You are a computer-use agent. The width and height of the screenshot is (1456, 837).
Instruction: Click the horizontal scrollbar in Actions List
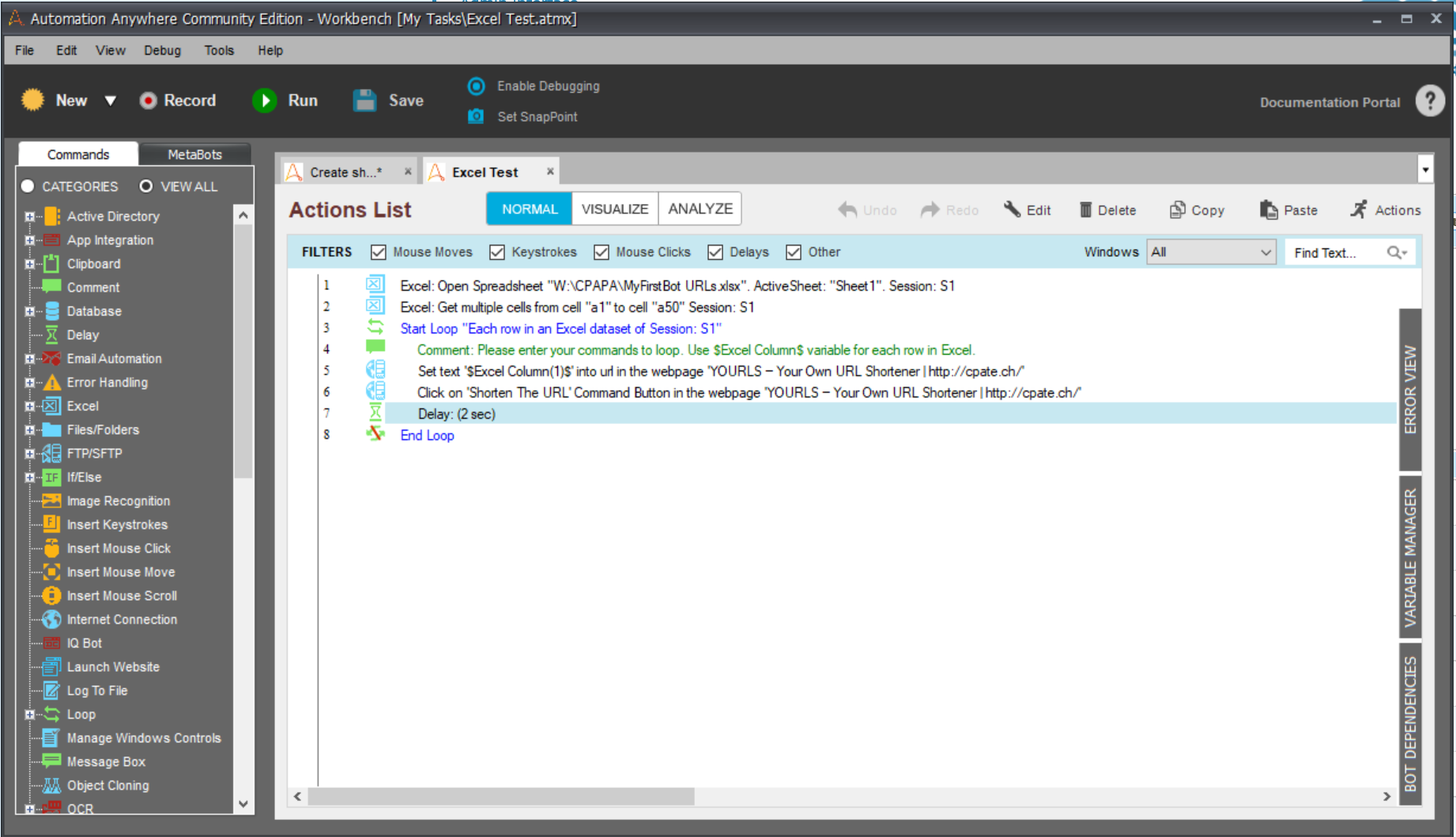pos(501,797)
